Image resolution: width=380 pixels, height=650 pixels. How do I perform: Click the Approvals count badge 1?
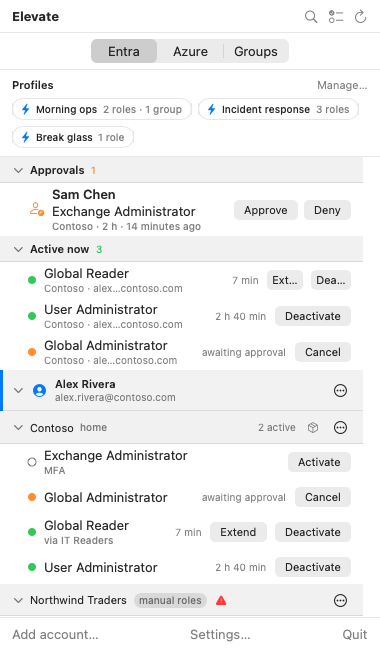pos(93,170)
